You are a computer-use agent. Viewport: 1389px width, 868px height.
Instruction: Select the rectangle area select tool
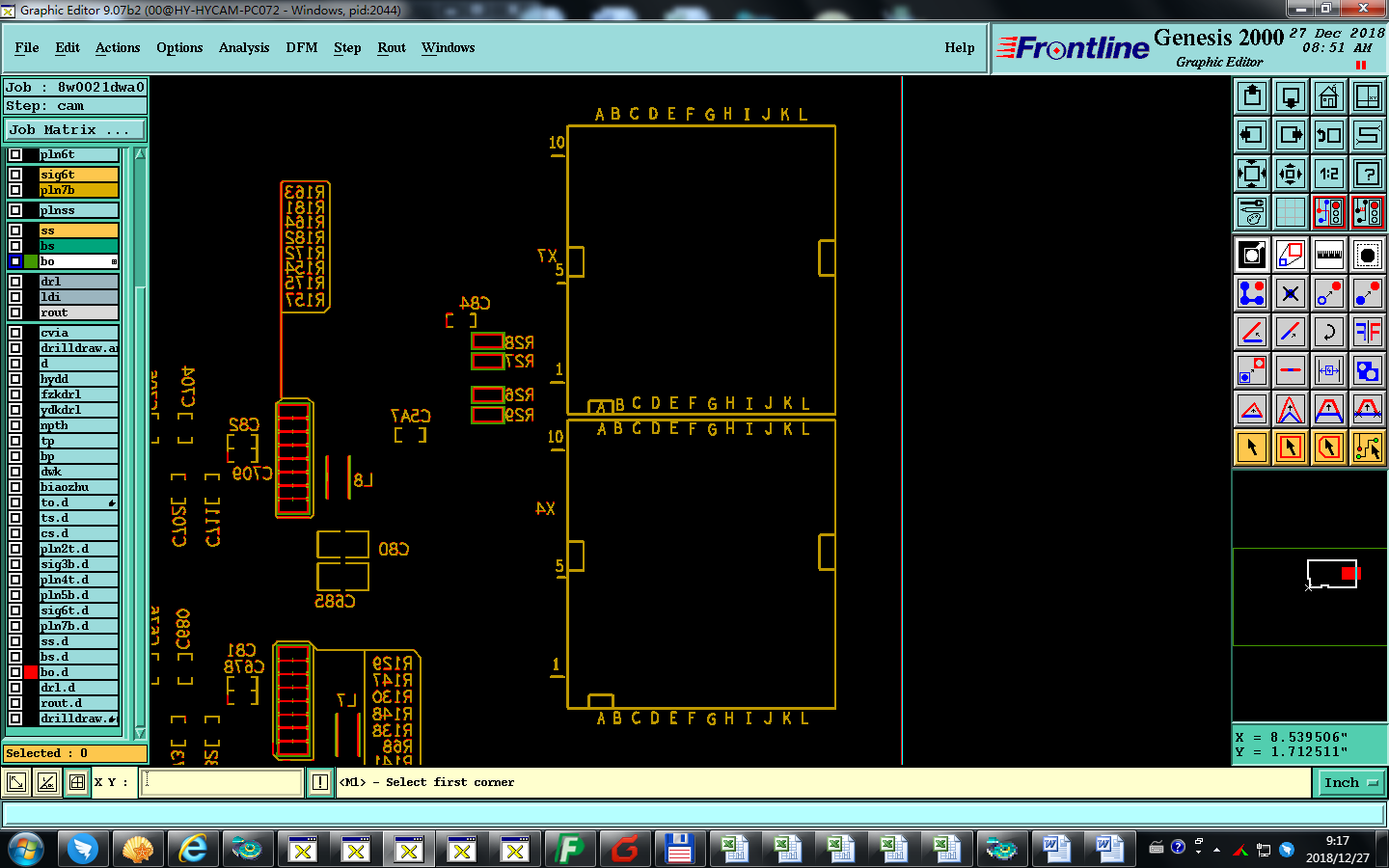pos(1291,448)
